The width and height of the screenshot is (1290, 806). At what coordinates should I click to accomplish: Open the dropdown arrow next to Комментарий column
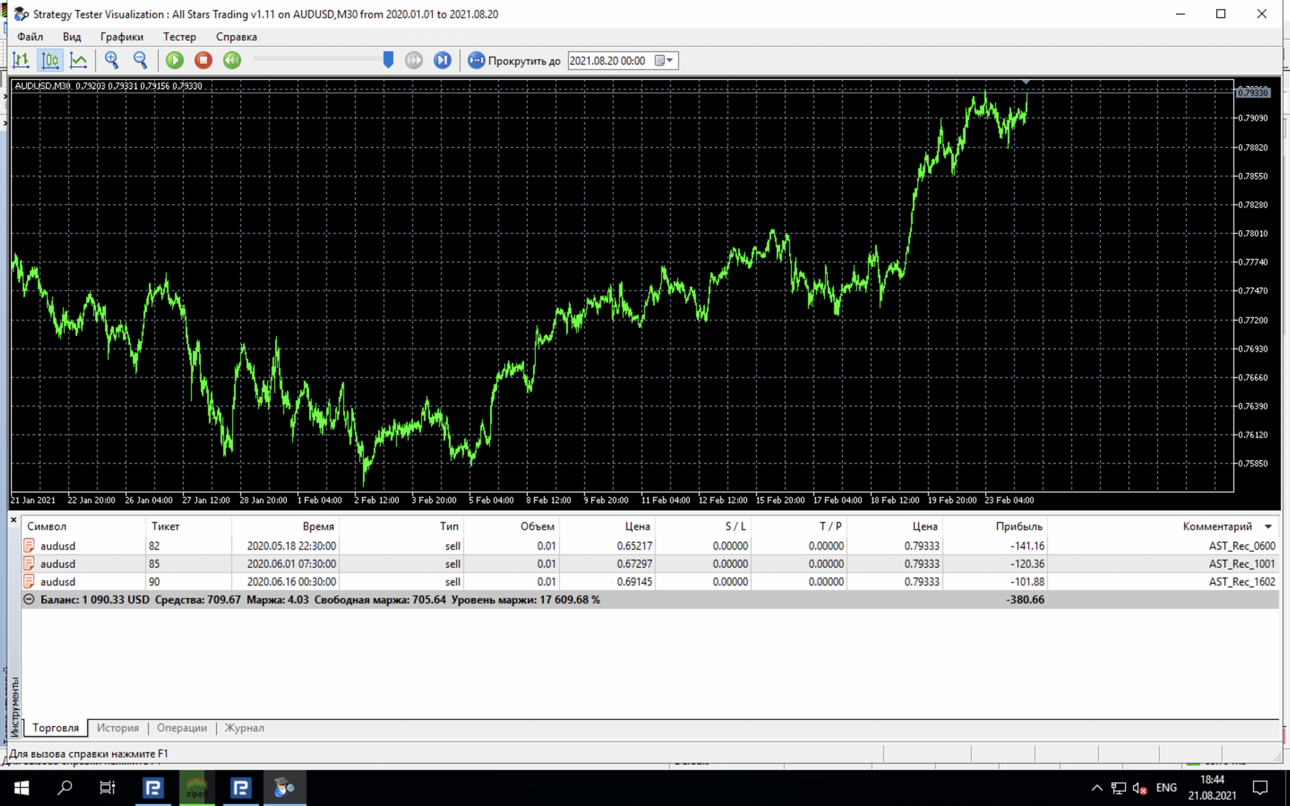coord(1269,527)
